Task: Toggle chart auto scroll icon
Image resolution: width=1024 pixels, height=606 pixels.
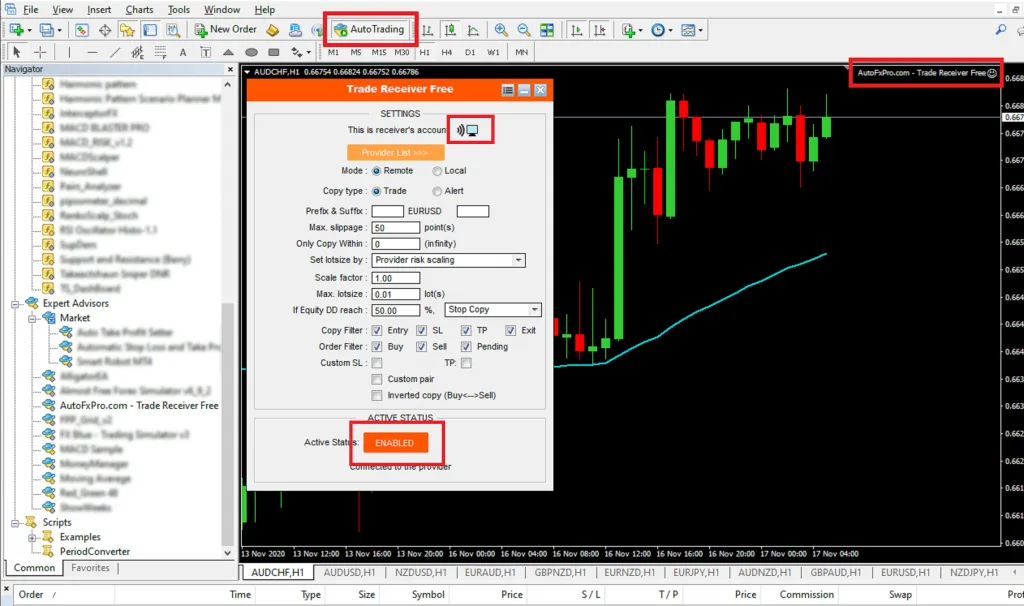Action: [x=577, y=30]
